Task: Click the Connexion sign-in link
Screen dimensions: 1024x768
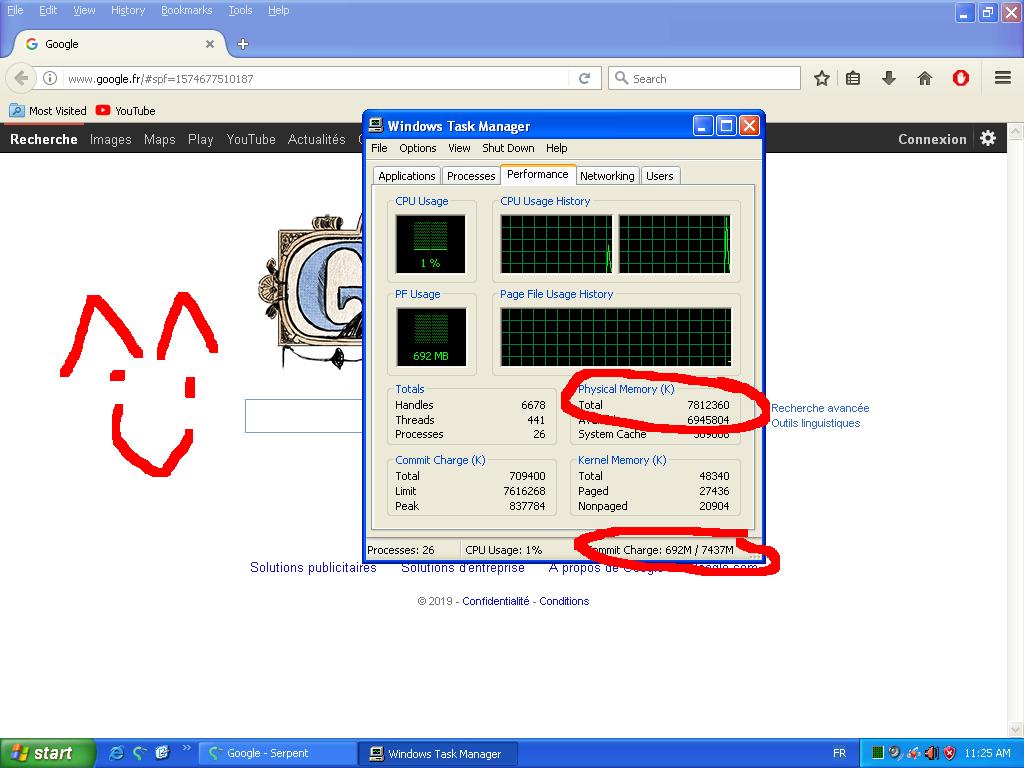Action: 932,139
